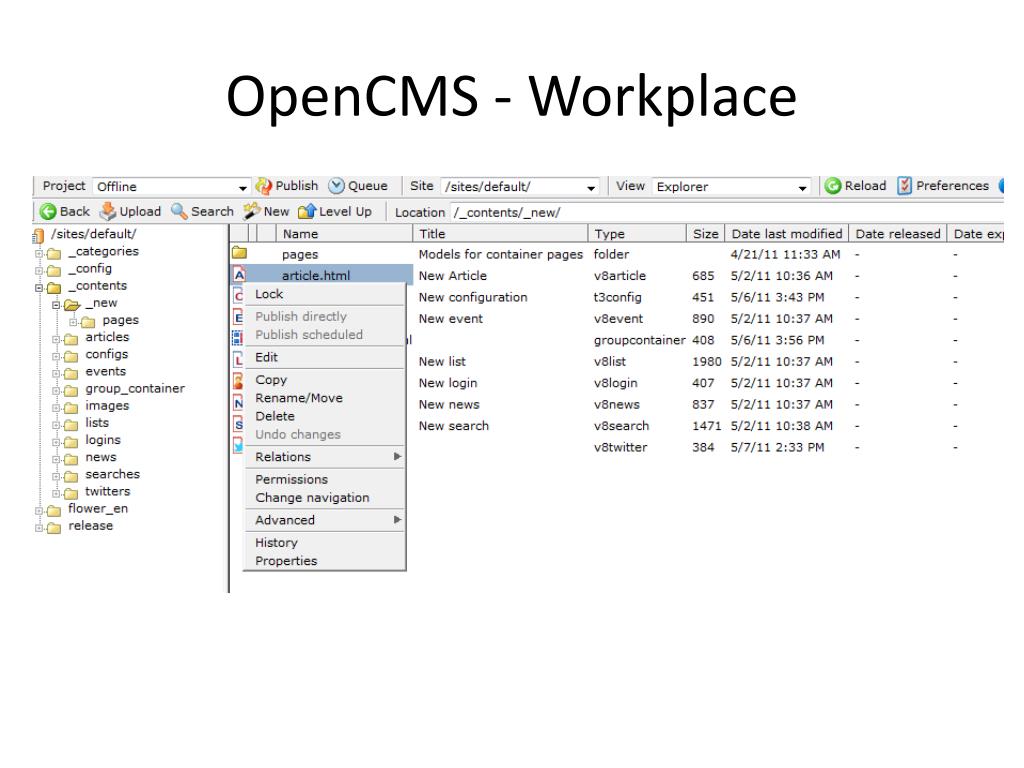Click the _categories folder icon in tree
Screen dimensions: 1024x768
pyautogui.click(x=54, y=253)
